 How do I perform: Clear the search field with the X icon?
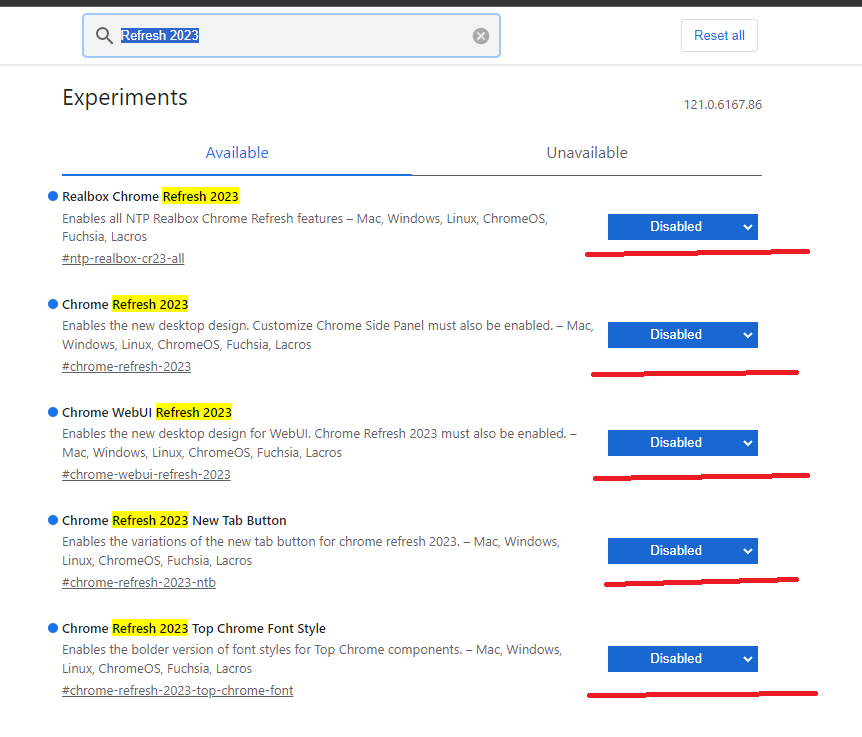coord(481,36)
